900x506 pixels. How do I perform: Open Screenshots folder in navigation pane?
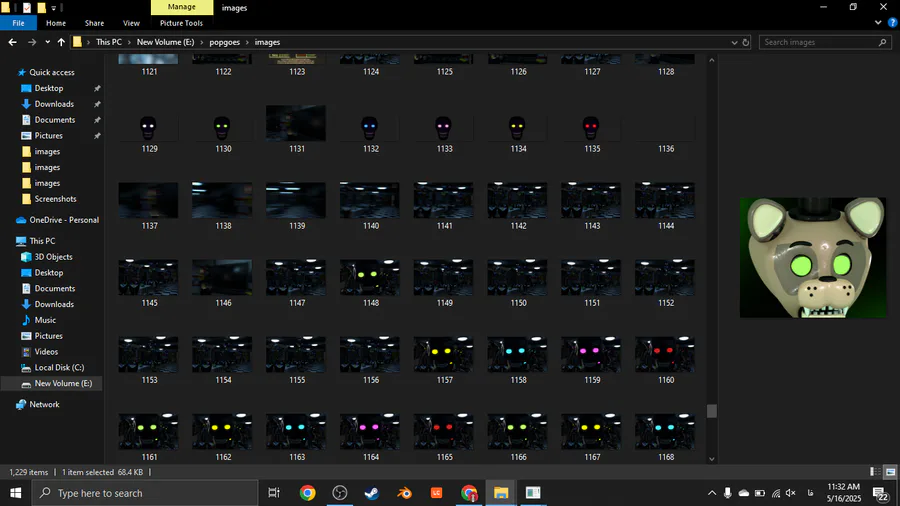(x=55, y=199)
